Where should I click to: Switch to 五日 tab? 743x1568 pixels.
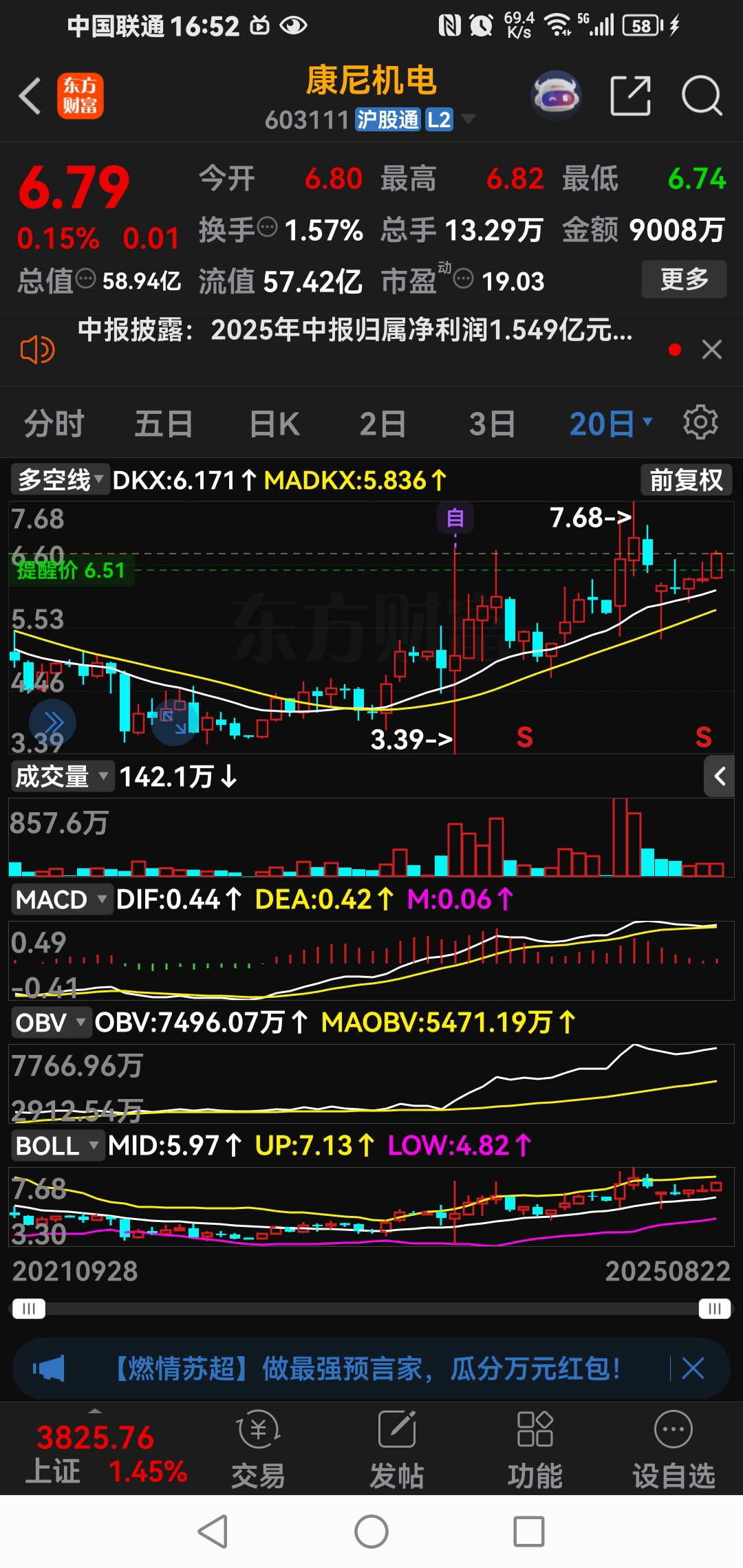(x=164, y=423)
